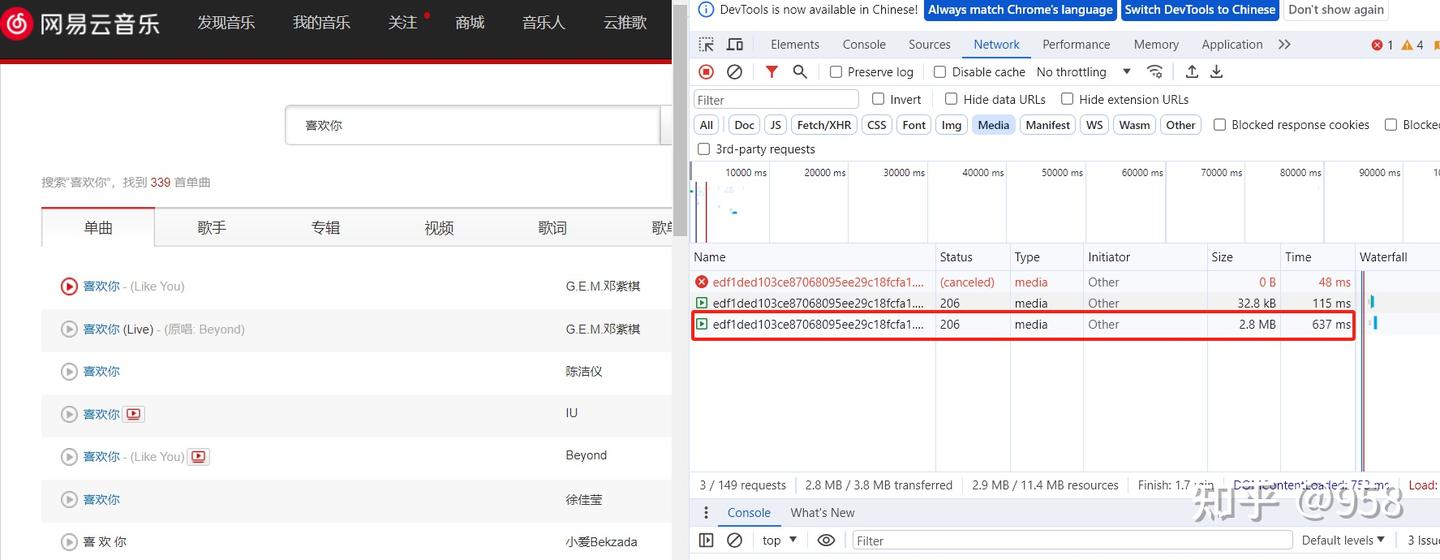Toggle the red network filter funnel icon
Viewport: 1440px width, 560px height.
click(771, 72)
